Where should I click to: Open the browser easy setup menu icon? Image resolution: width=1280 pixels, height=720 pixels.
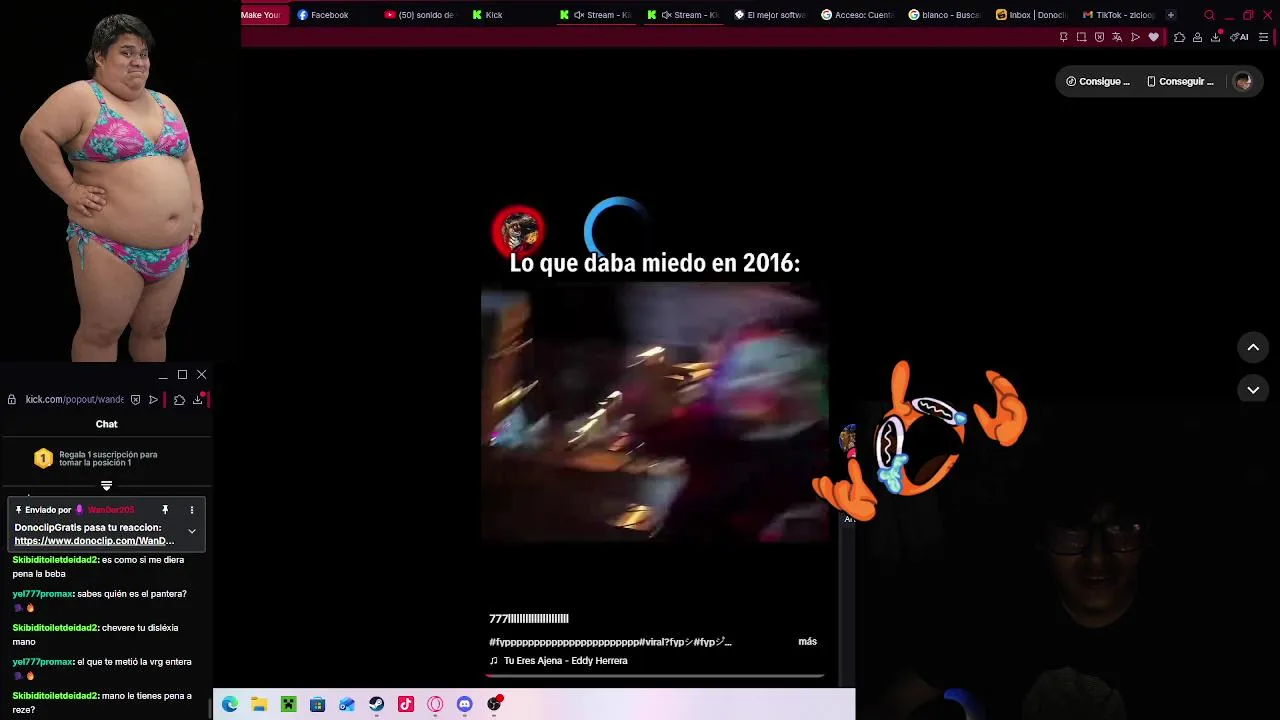[x=1264, y=37]
